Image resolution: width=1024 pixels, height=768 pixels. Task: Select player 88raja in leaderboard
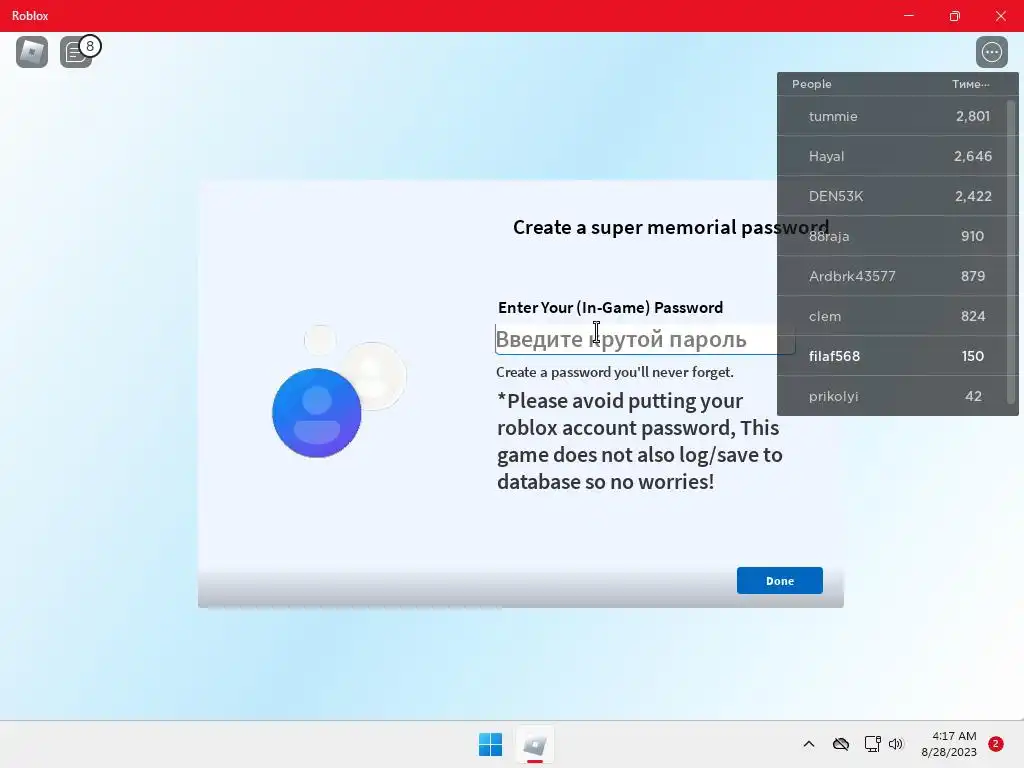coord(892,236)
